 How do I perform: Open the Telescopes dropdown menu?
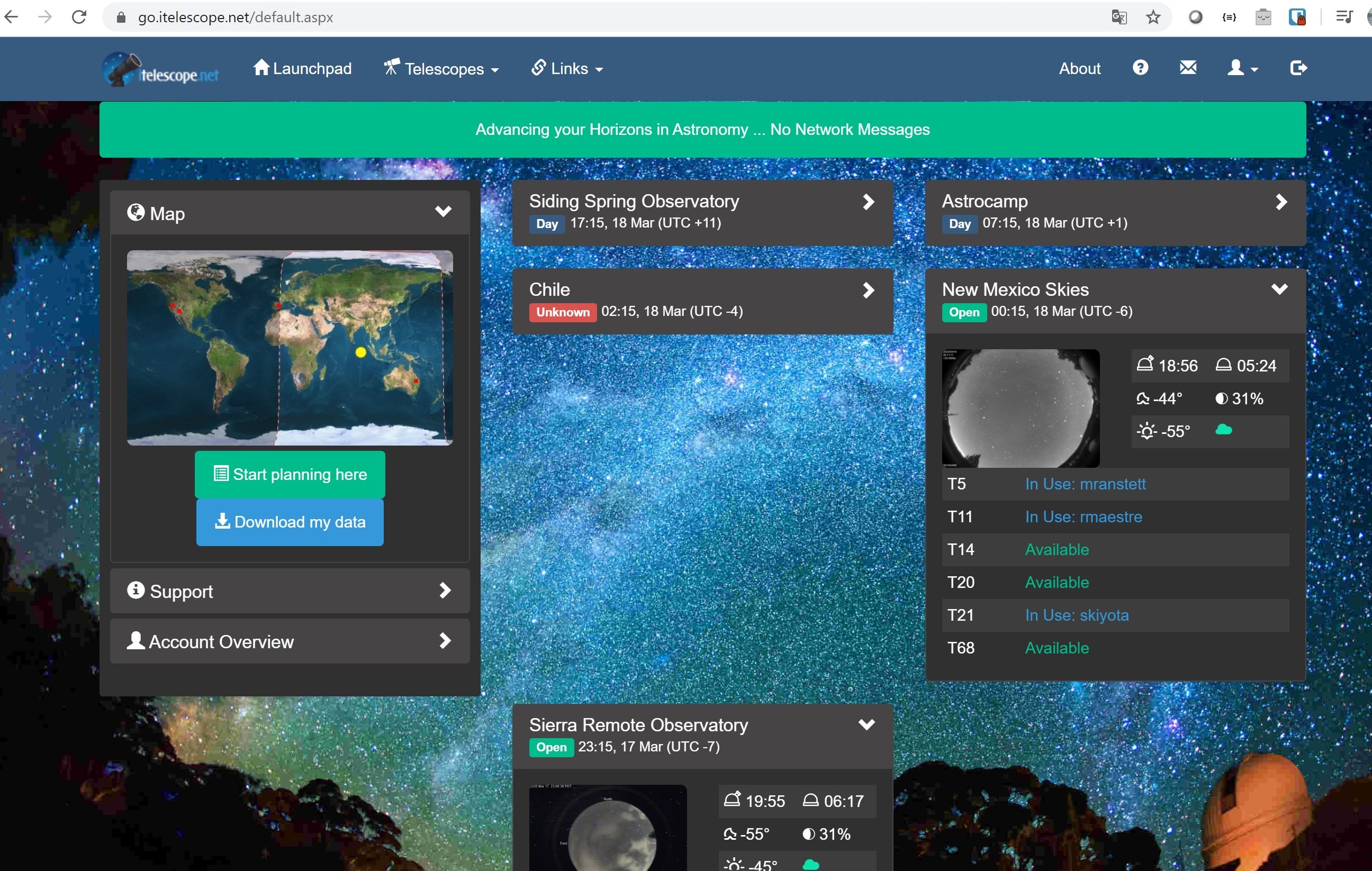tap(441, 68)
